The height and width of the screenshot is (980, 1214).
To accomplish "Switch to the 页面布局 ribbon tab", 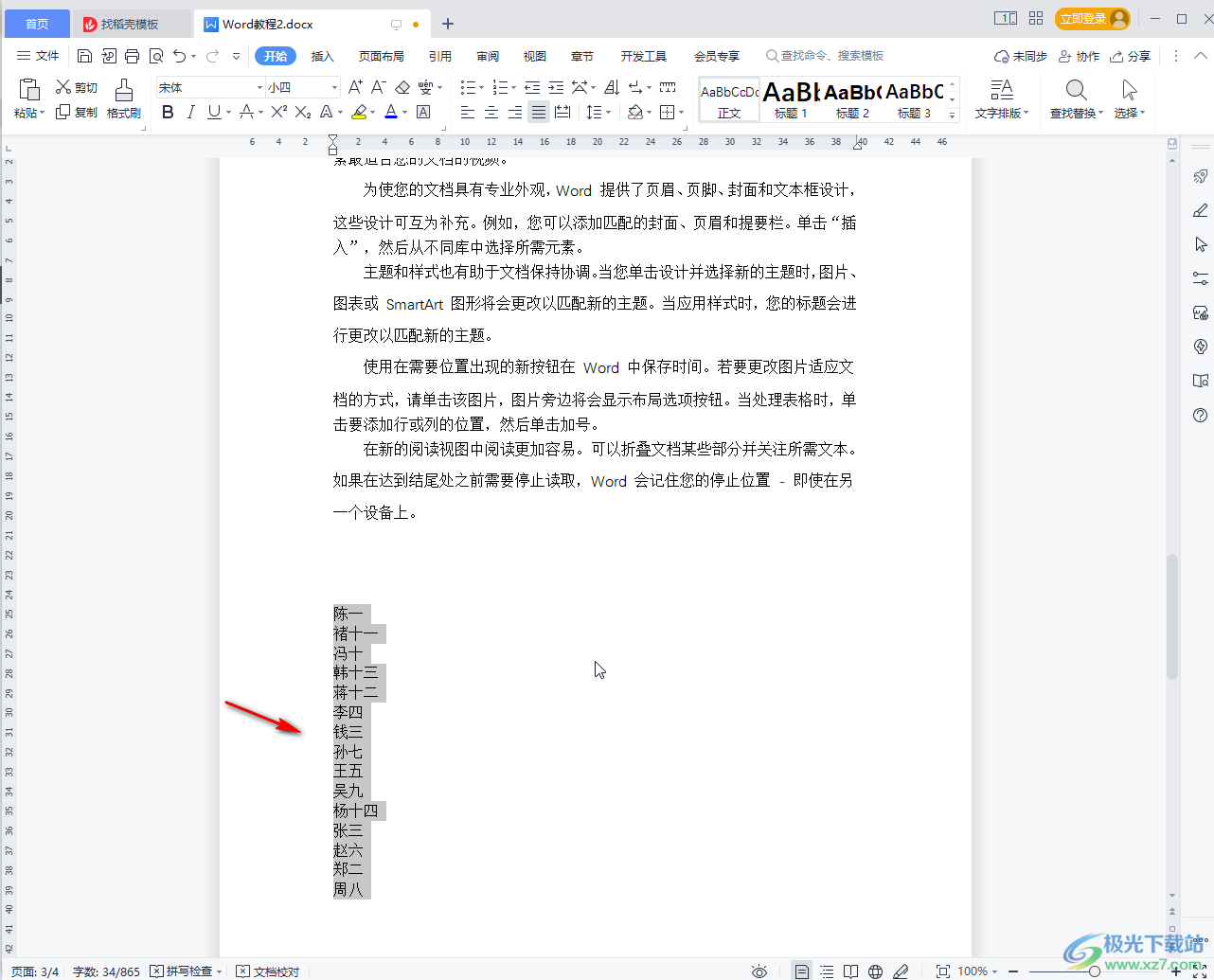I will [382, 56].
